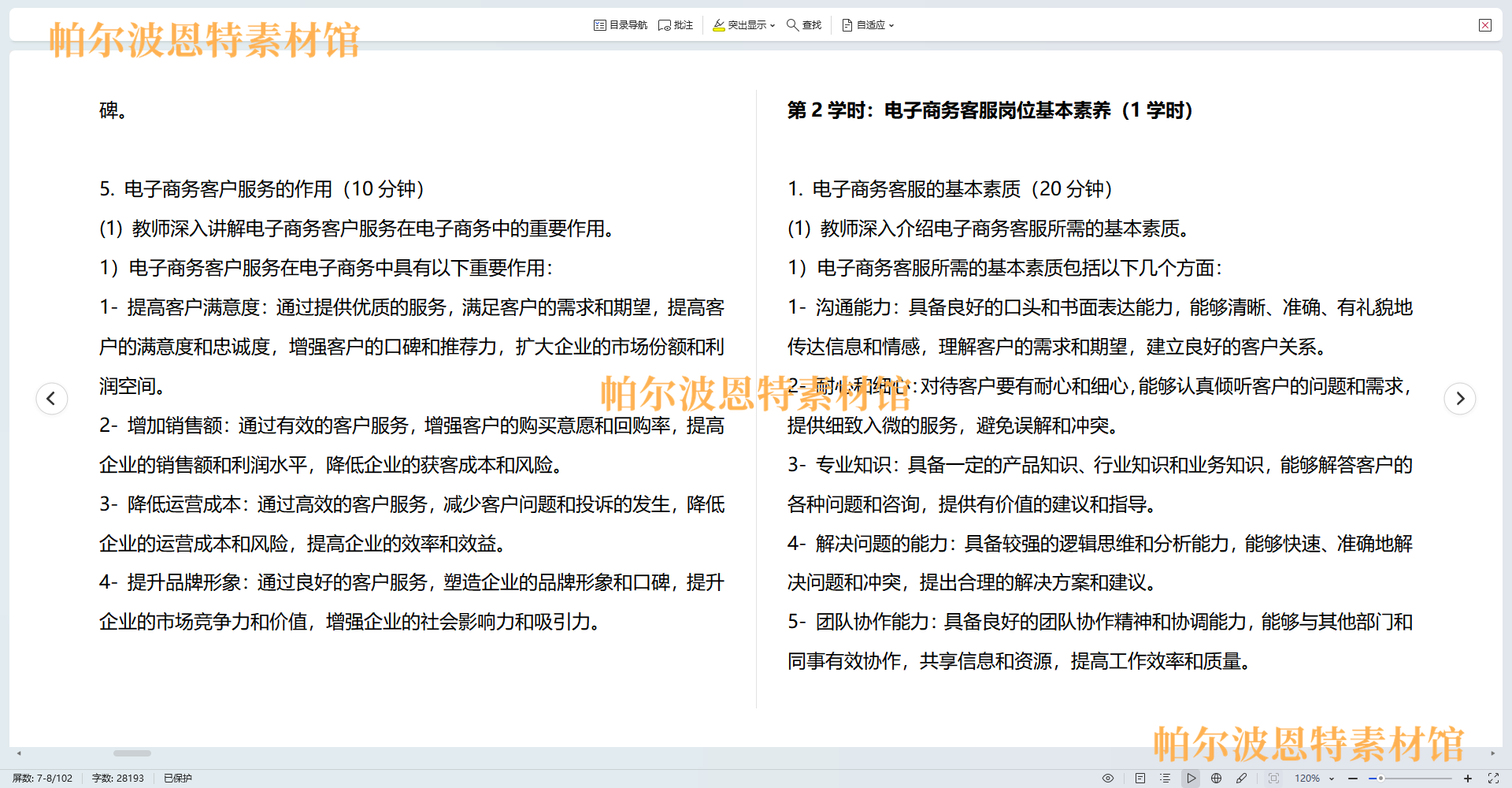Click the 字数: 28193 word count
1512x788 pixels.
118,778
